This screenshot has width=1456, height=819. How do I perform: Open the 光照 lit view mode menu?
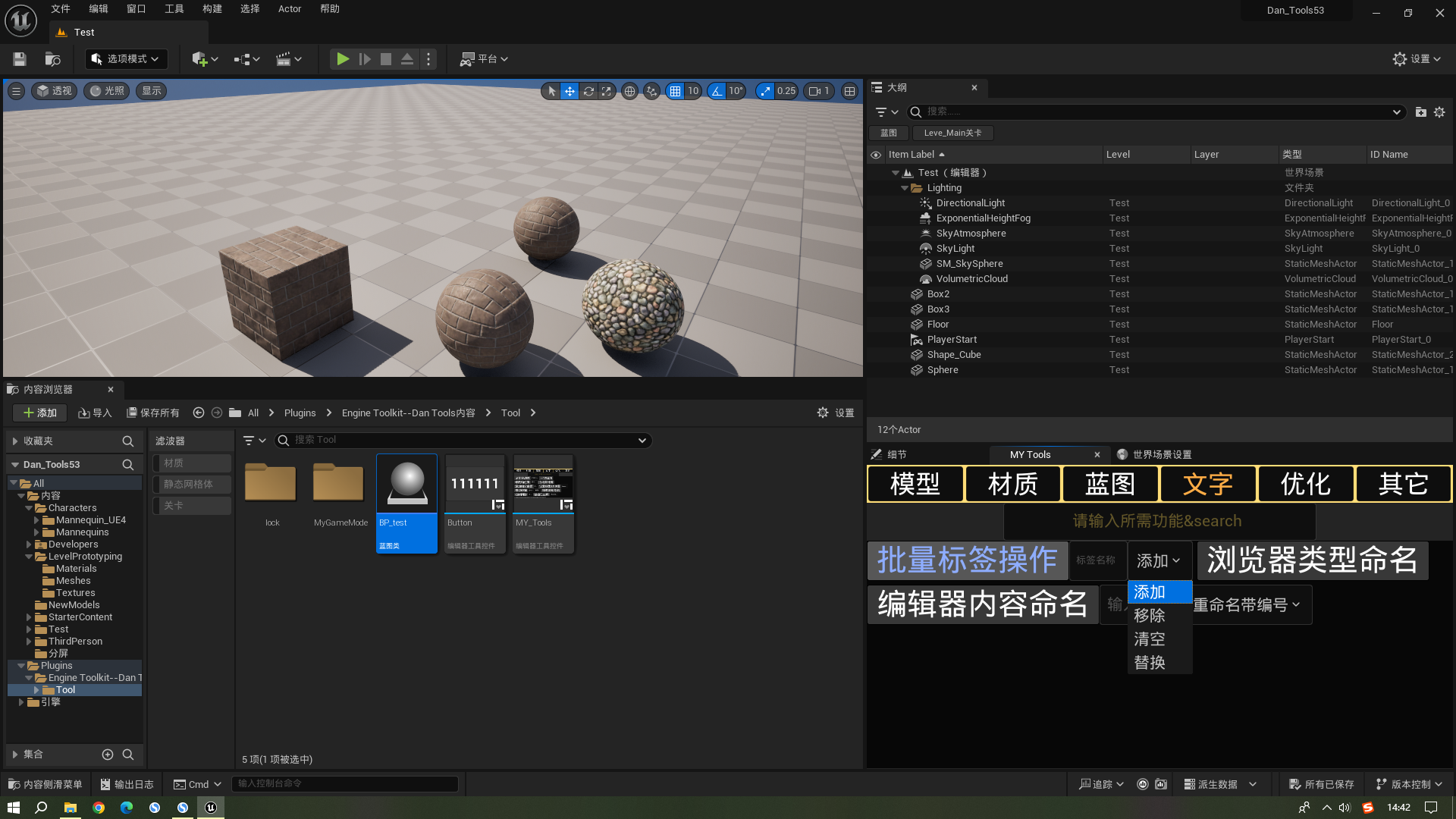coord(107,91)
